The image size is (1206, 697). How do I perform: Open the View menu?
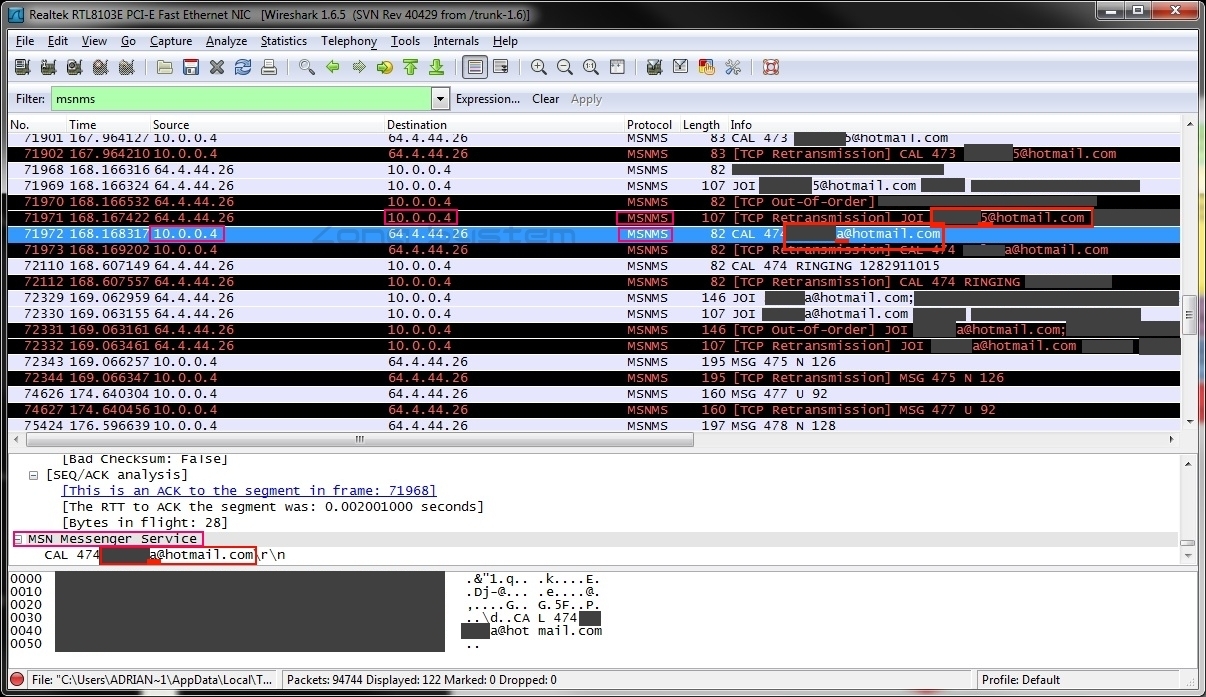coord(94,41)
